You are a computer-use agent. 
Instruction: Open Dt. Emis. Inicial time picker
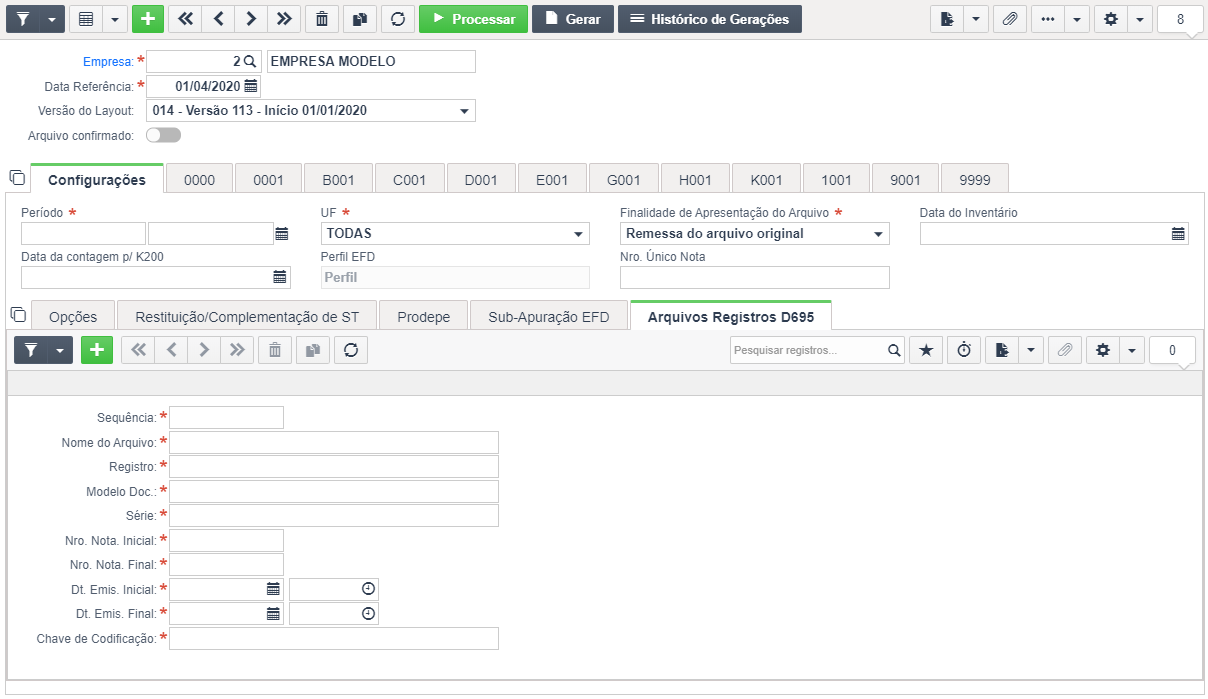pos(368,589)
